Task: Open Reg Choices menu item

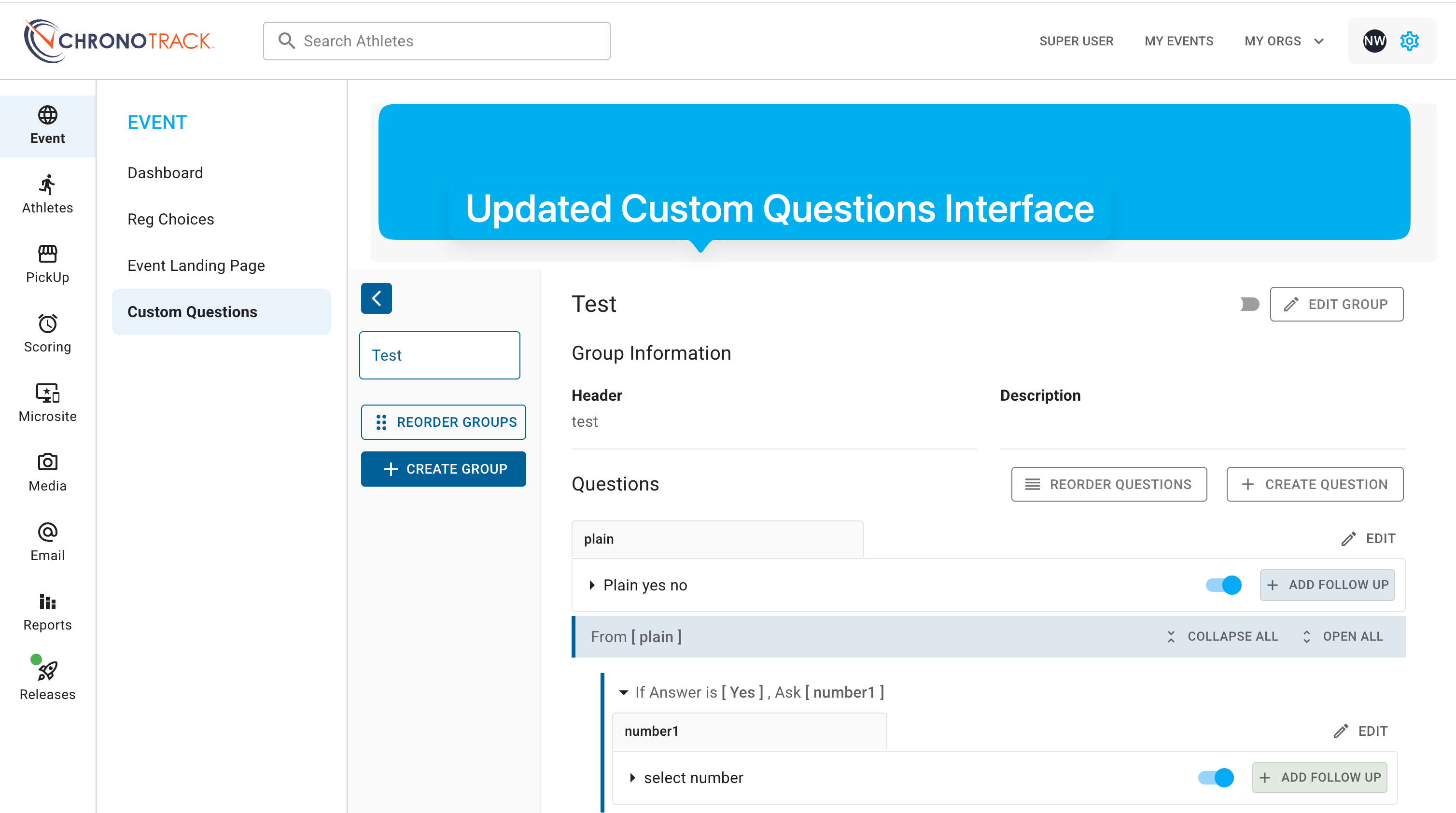Action: tap(171, 219)
